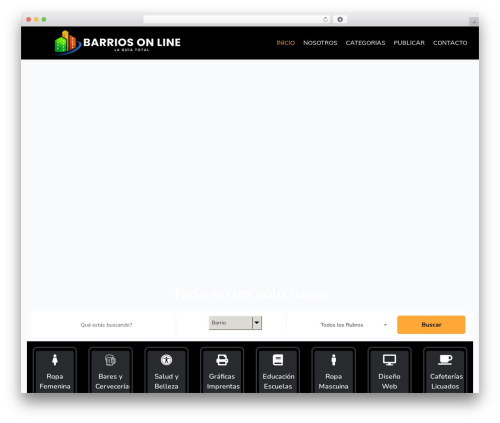Click the Ropa Masculina label

[x=333, y=381]
